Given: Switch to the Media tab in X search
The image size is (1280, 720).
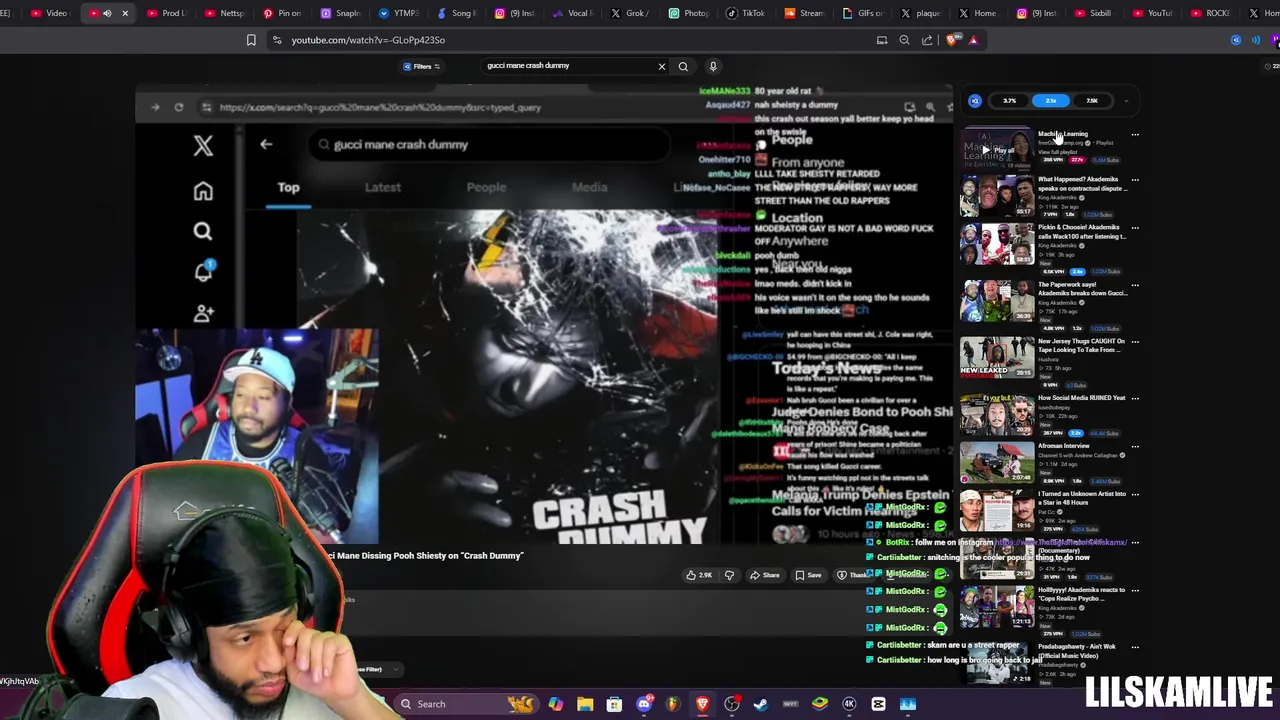Looking at the screenshot, I should (x=589, y=187).
